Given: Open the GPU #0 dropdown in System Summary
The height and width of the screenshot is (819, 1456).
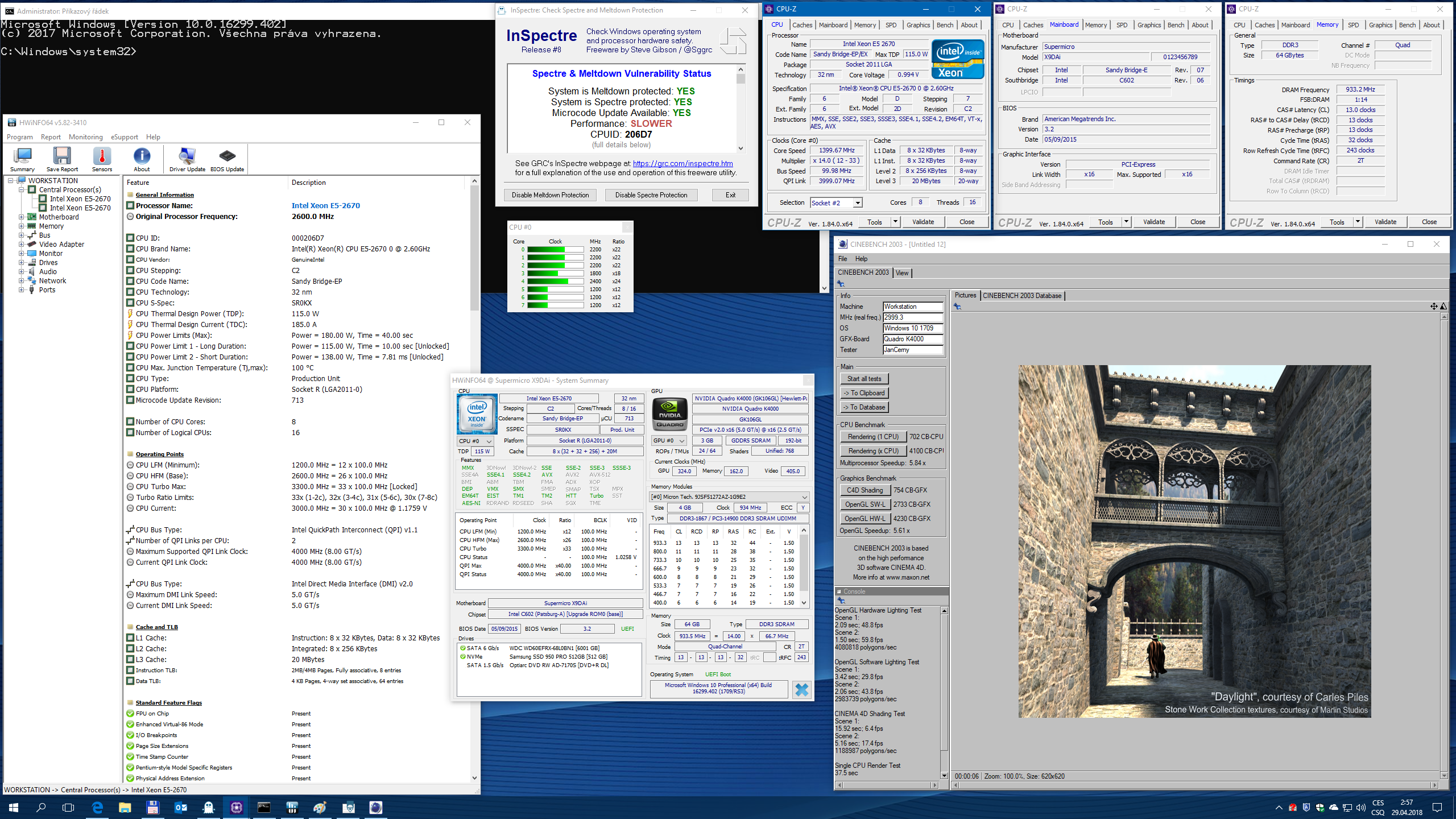Looking at the screenshot, I should [x=669, y=441].
